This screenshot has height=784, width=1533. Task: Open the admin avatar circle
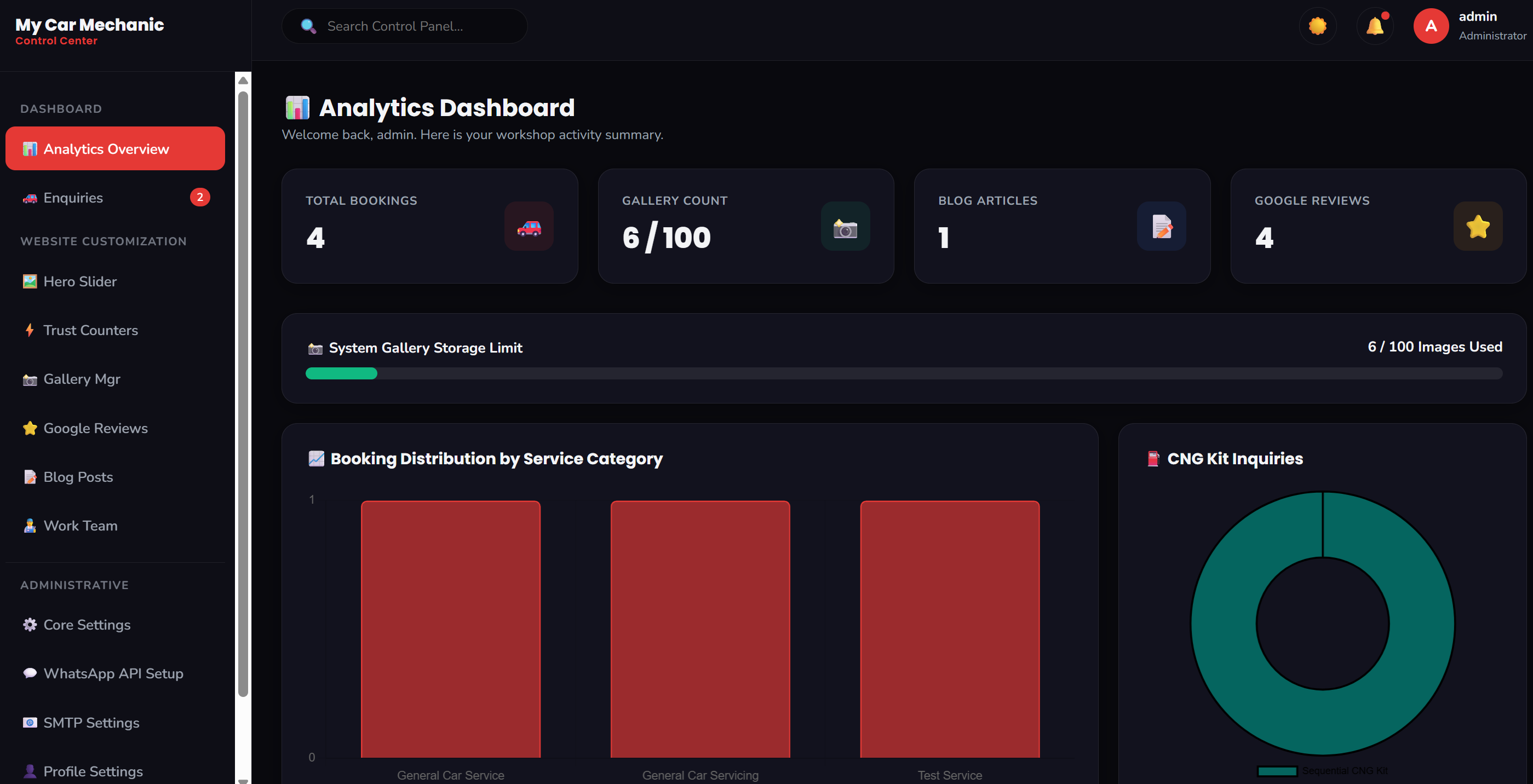[x=1431, y=26]
